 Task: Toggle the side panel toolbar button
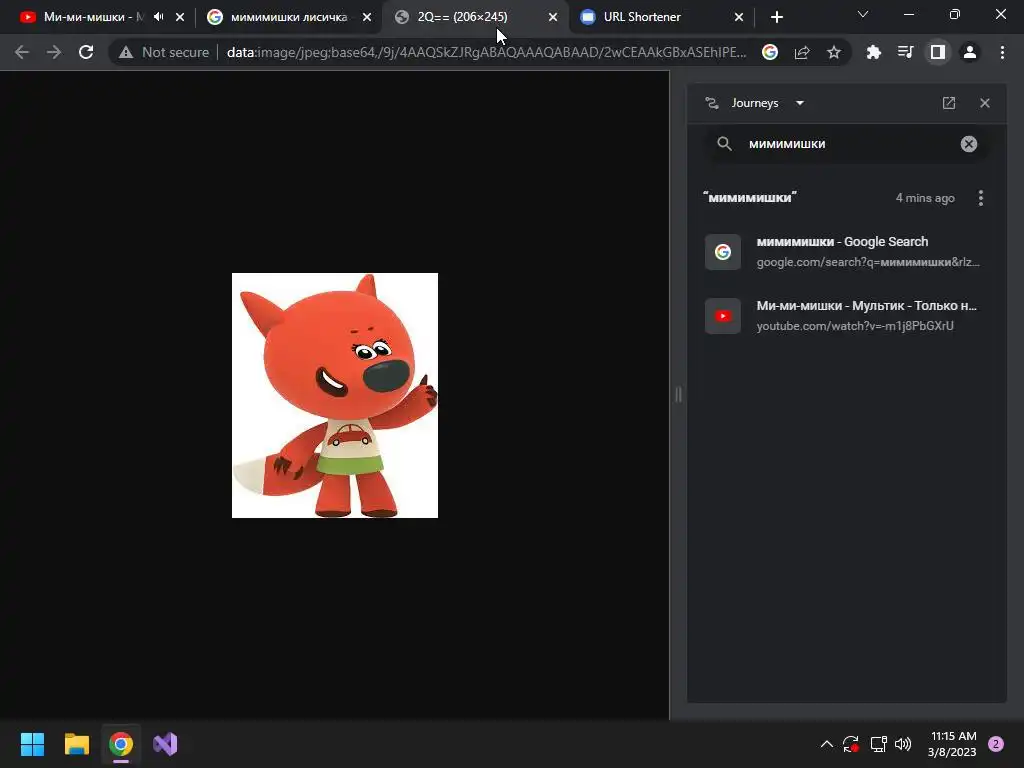coord(938,52)
